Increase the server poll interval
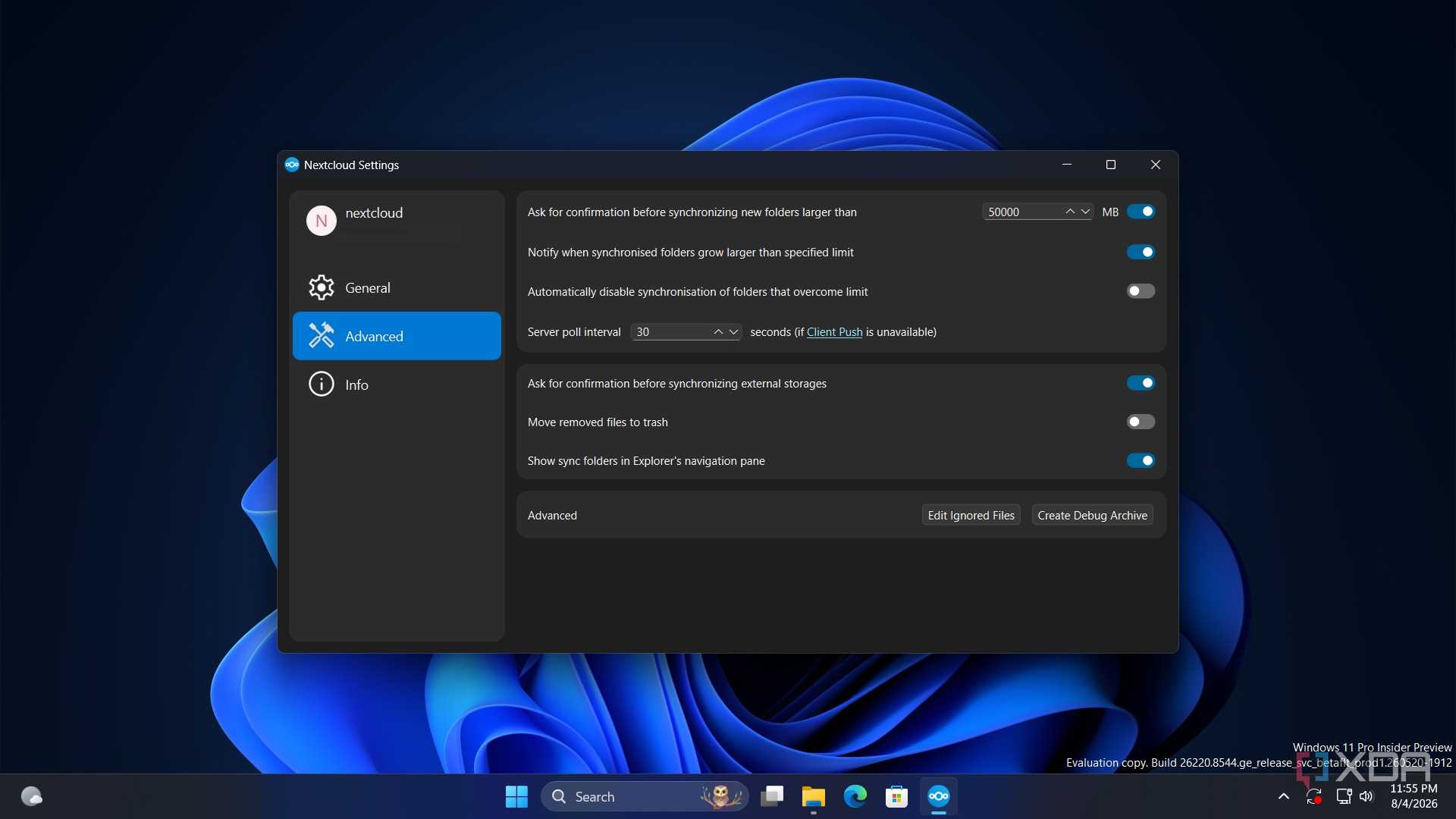Image resolution: width=1456 pixels, height=819 pixels. (718, 332)
